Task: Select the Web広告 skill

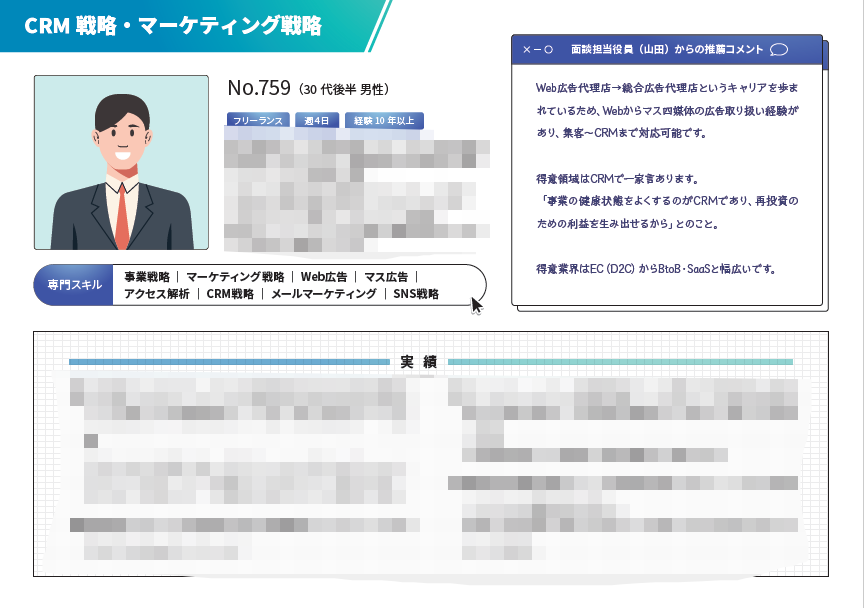Action: click(324, 277)
